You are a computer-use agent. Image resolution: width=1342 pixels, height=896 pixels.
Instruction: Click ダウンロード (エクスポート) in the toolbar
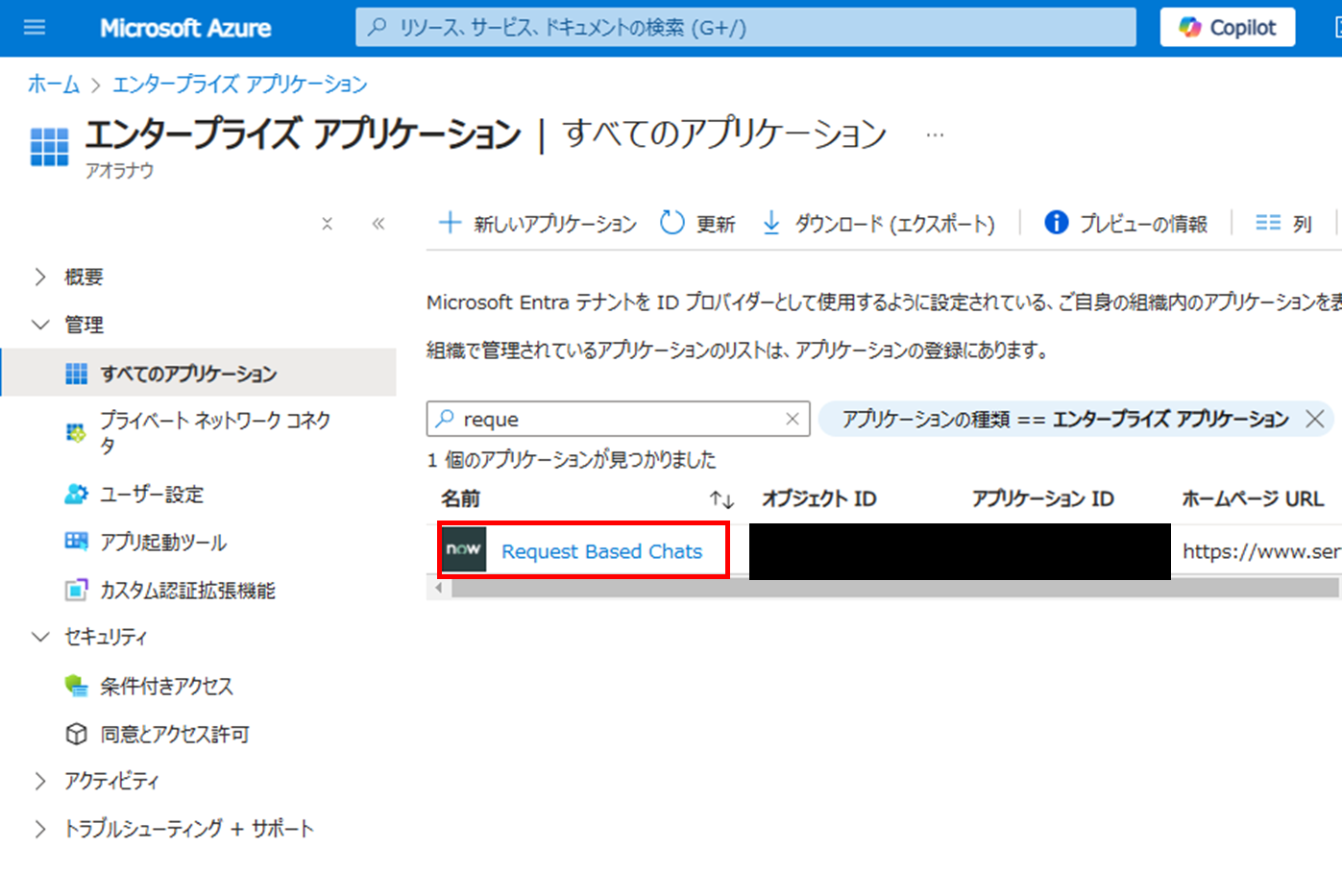point(878,224)
